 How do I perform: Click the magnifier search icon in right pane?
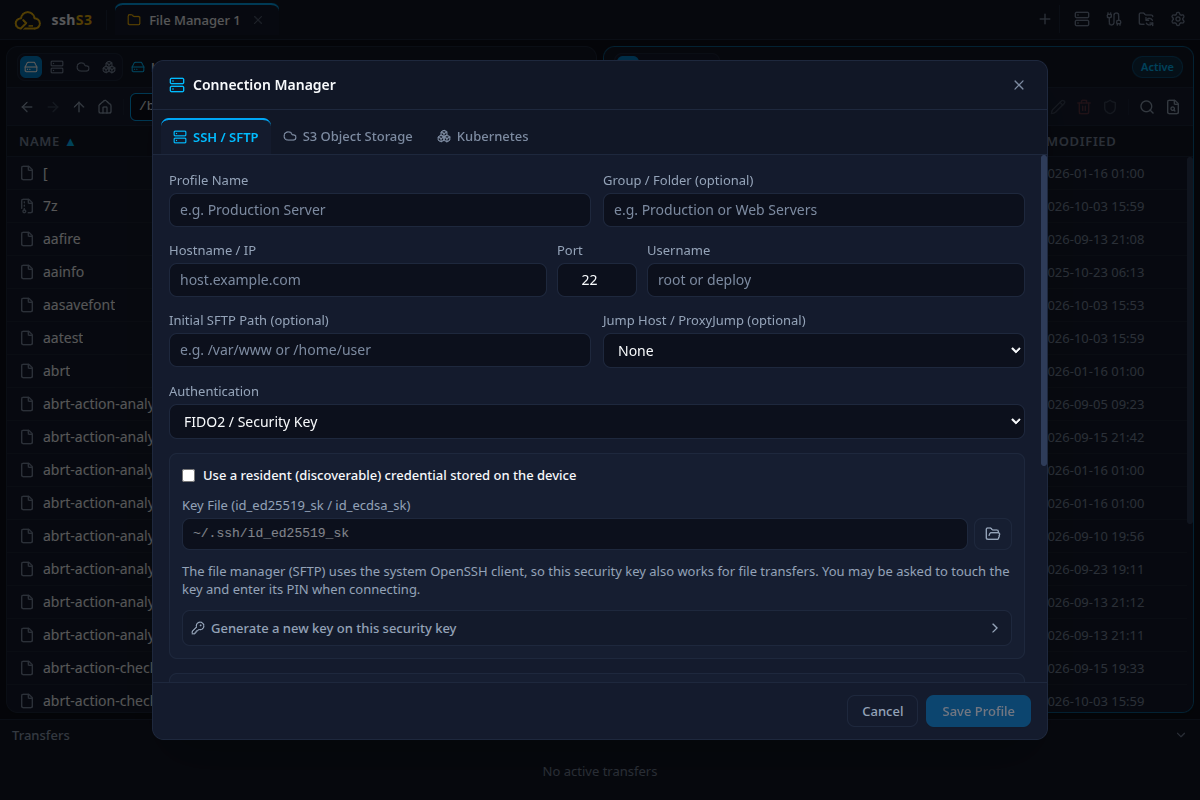tap(1148, 107)
